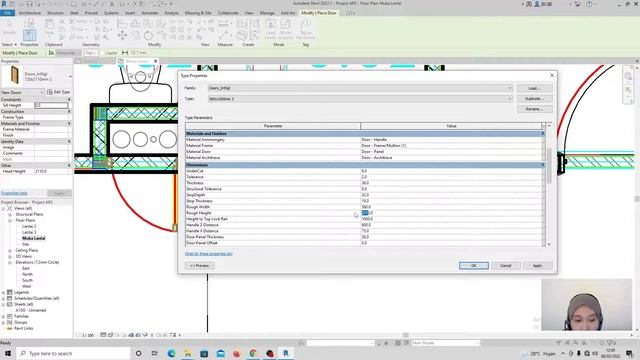The width and height of the screenshot is (640, 360).
Task: Collapse the Views (all) tree node
Action: pyautogui.click(x=4, y=208)
